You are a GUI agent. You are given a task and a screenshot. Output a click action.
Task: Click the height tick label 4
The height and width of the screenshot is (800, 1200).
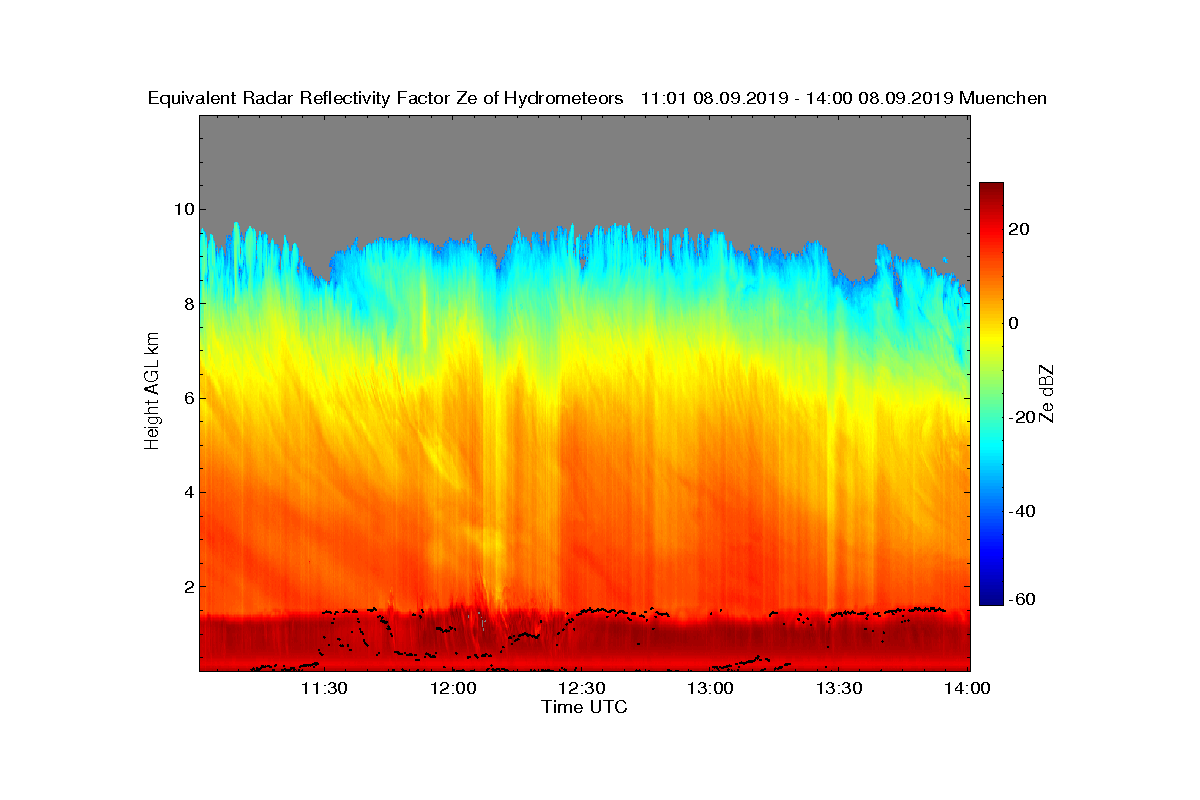click(x=187, y=492)
